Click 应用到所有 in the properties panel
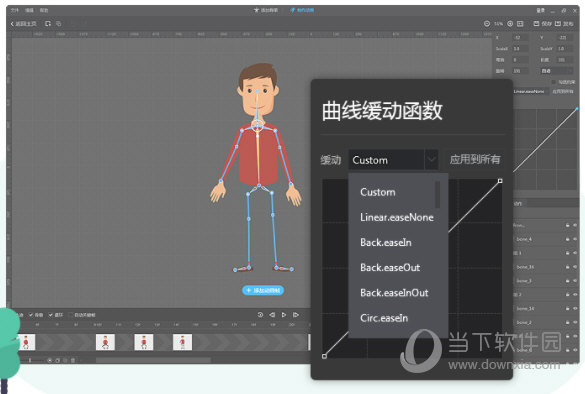585x394 pixels. (563, 91)
